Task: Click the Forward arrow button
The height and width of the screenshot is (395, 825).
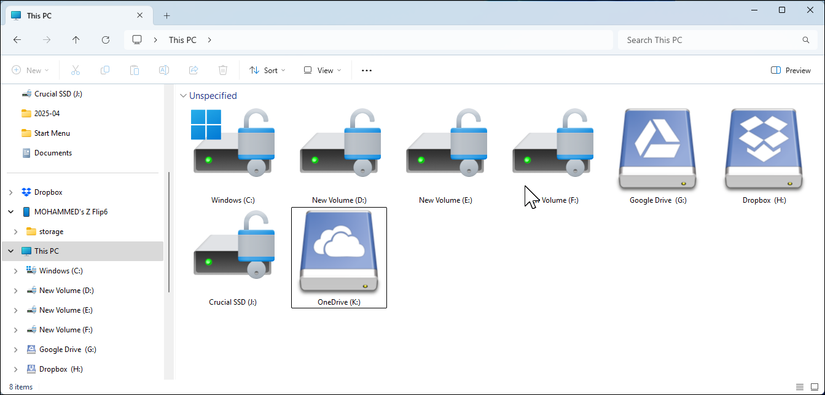Action: (x=46, y=40)
